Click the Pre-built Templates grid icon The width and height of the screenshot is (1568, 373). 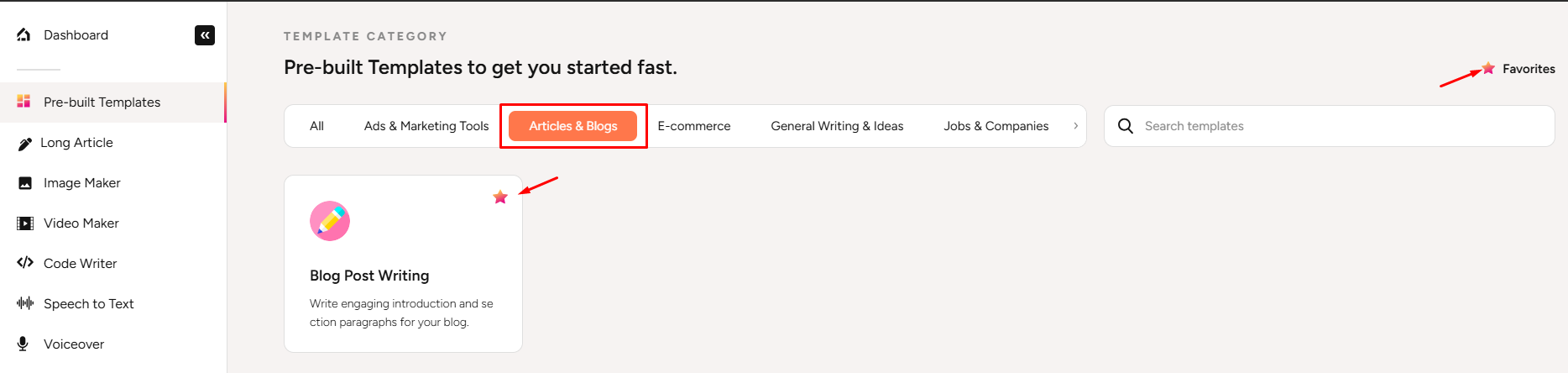pos(24,102)
